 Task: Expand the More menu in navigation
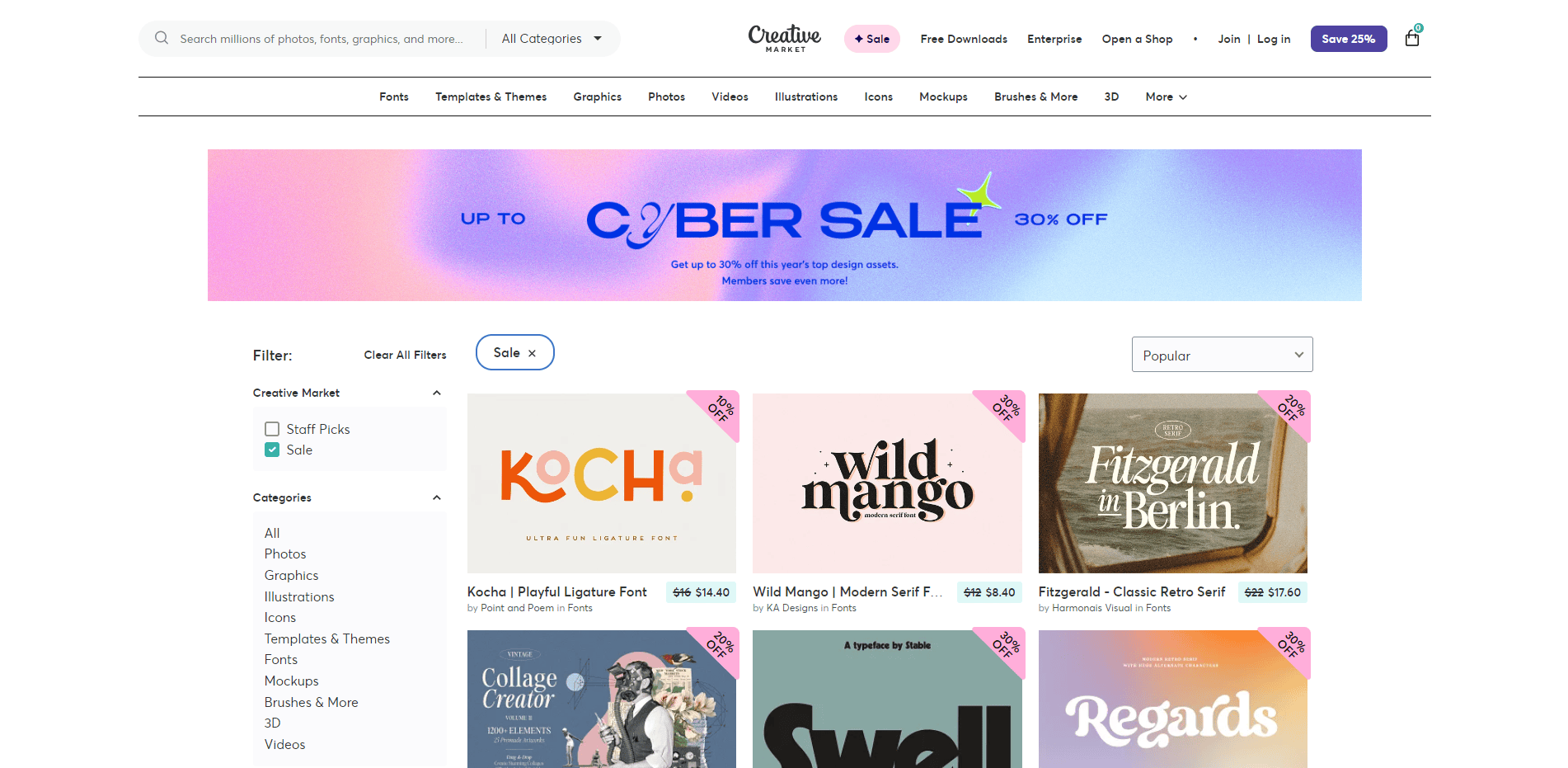(1166, 97)
